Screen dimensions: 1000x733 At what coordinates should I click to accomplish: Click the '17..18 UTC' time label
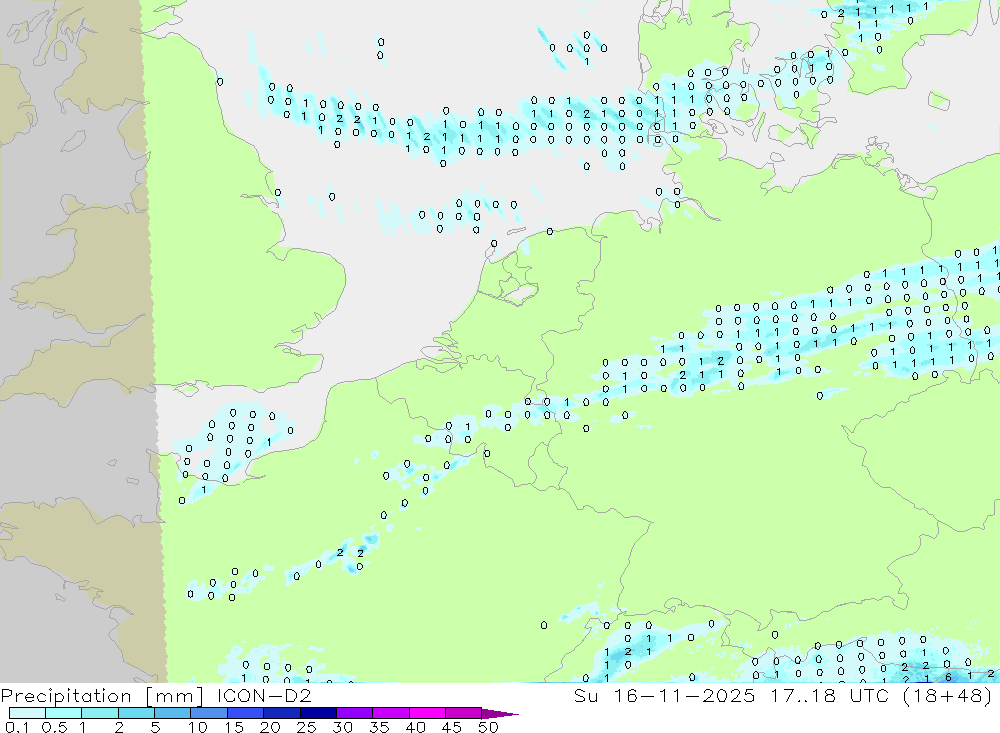[830, 695]
